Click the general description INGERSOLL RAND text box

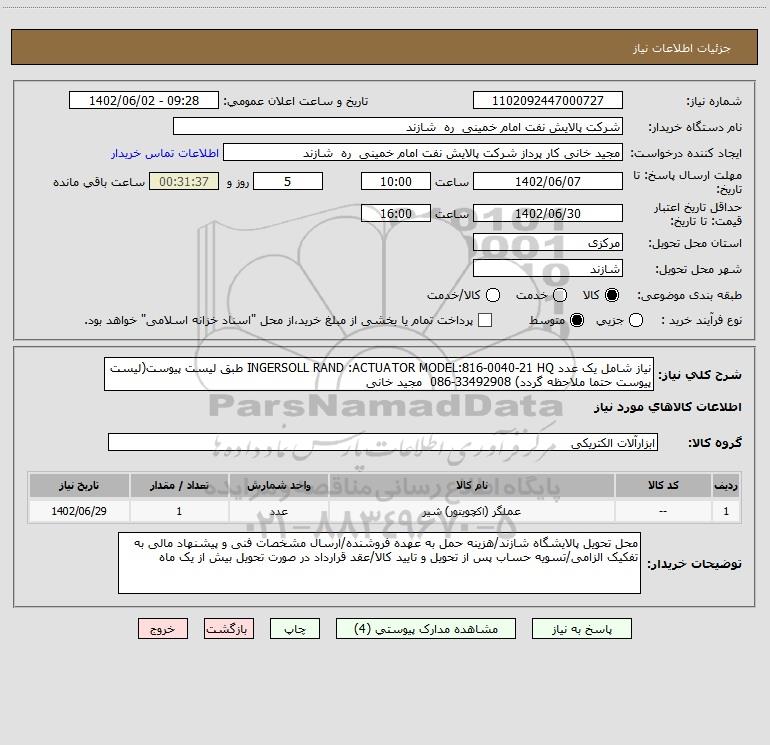point(379,374)
